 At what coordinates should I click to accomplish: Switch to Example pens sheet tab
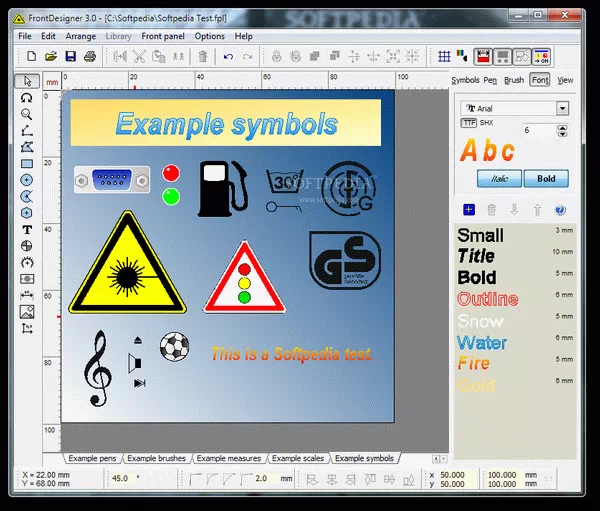(92, 458)
